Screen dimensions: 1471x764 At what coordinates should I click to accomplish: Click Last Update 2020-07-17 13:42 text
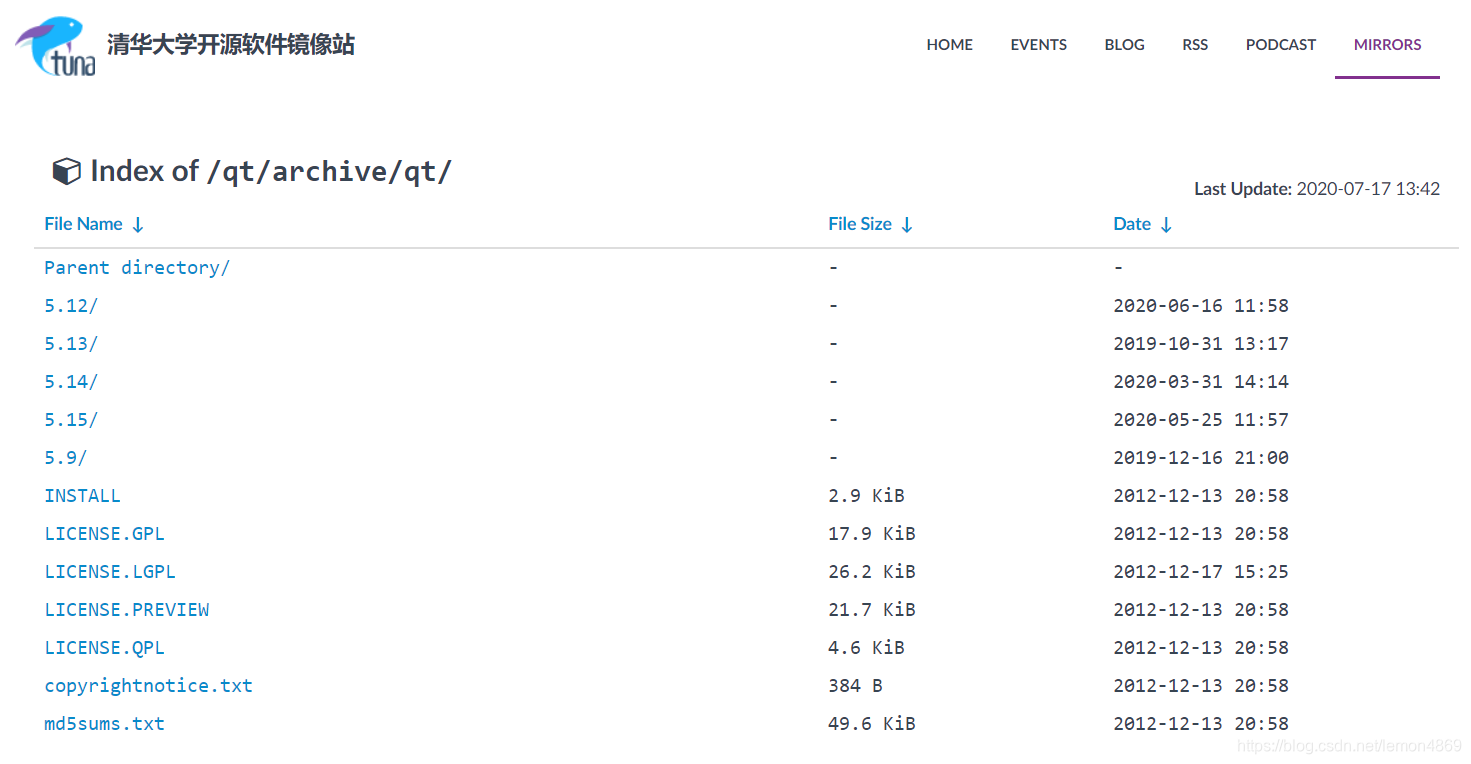(1317, 189)
